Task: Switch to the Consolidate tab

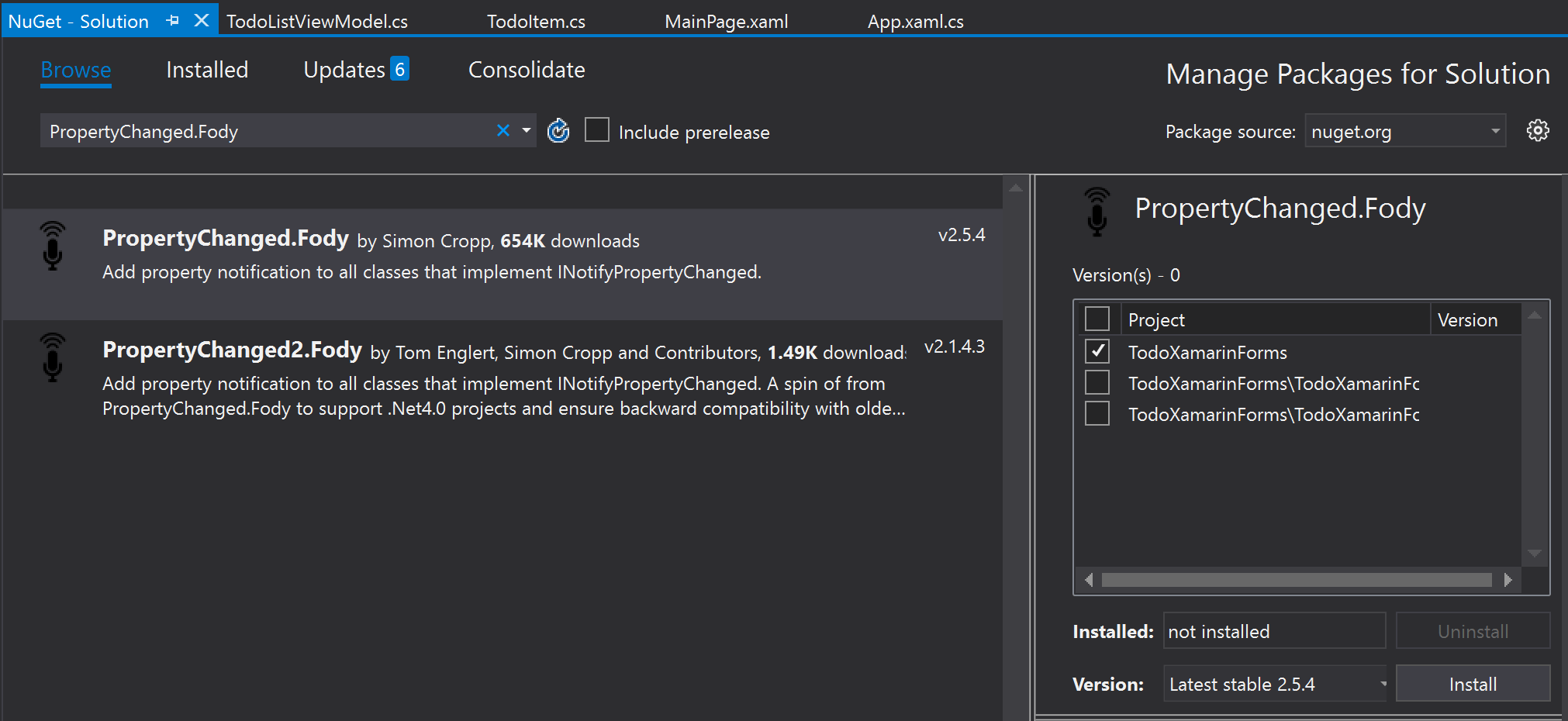Action: 527,70
